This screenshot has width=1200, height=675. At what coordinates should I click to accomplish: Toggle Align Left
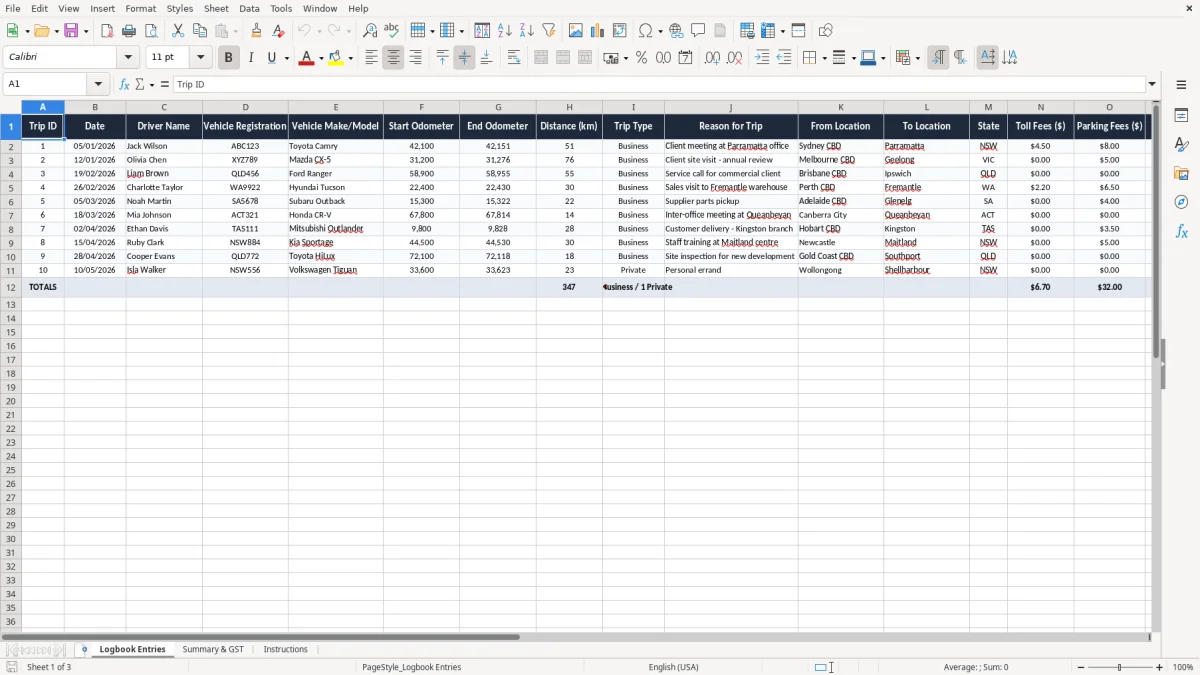tap(371, 58)
